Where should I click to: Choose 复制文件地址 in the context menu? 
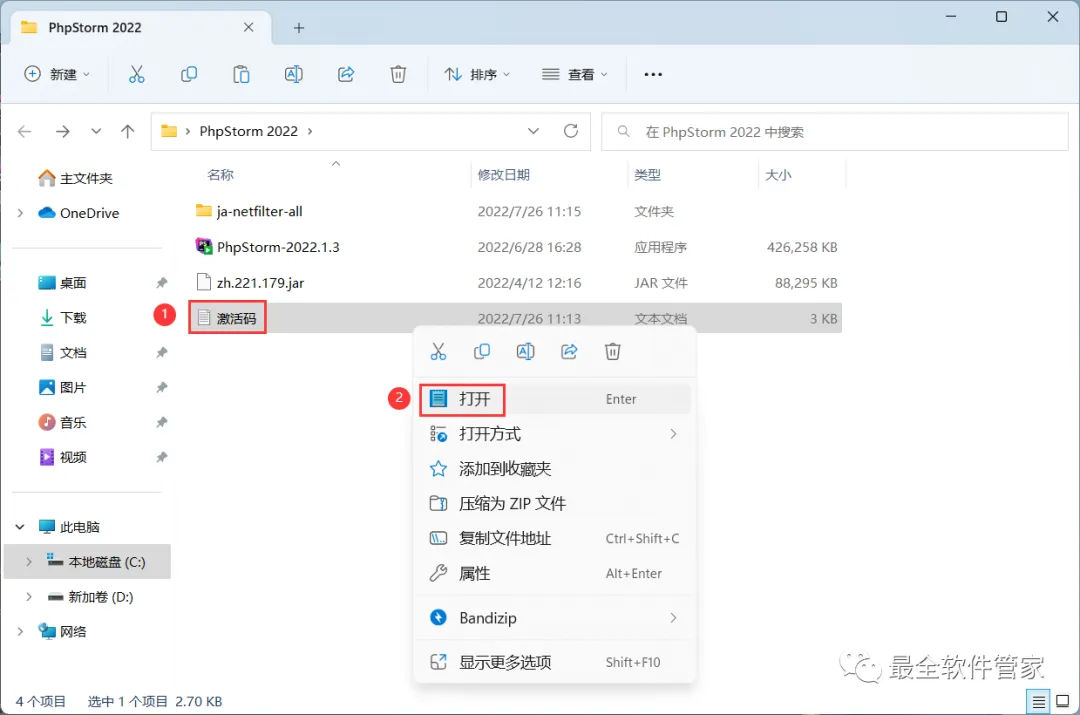554,539
